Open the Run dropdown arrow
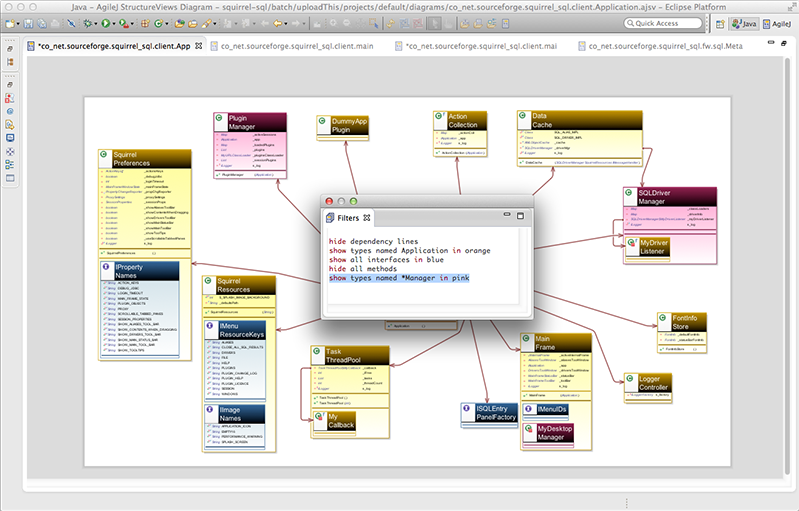This screenshot has height=511, width=799. point(114,23)
